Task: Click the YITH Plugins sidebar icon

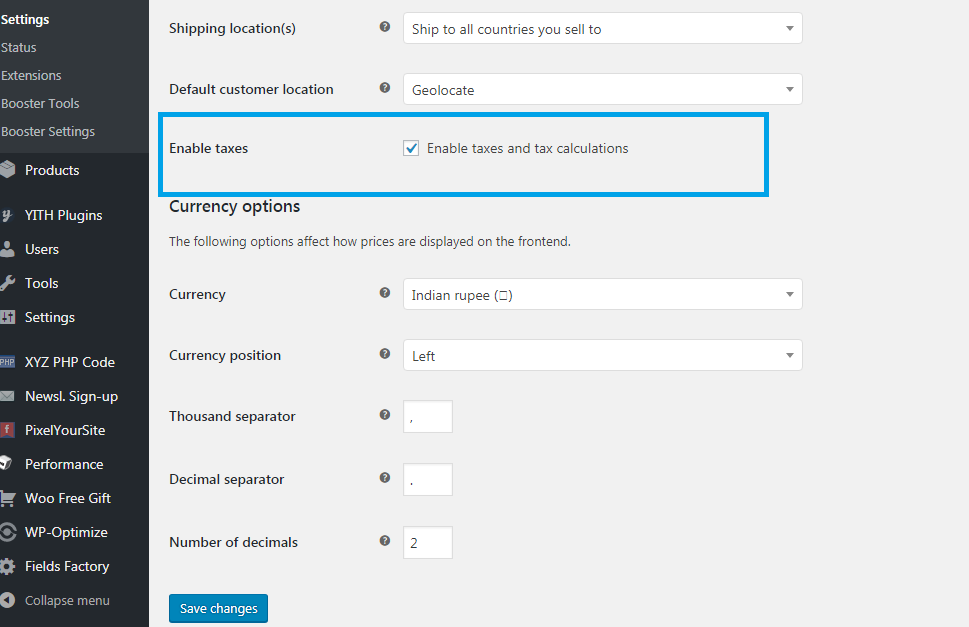Action: (7, 215)
